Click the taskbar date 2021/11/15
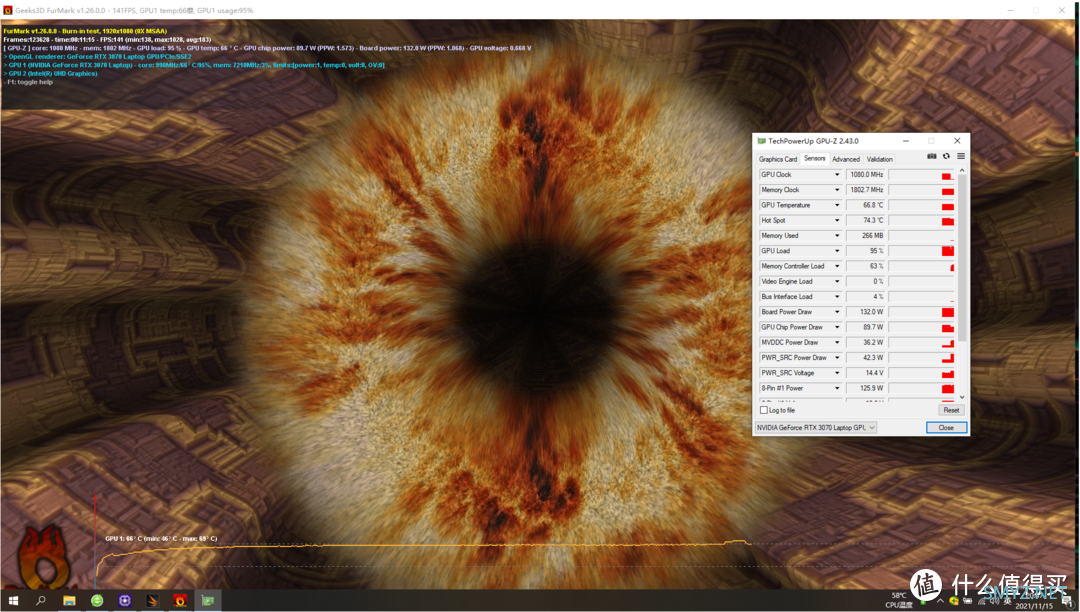The width and height of the screenshot is (1080, 612). click(1034, 606)
